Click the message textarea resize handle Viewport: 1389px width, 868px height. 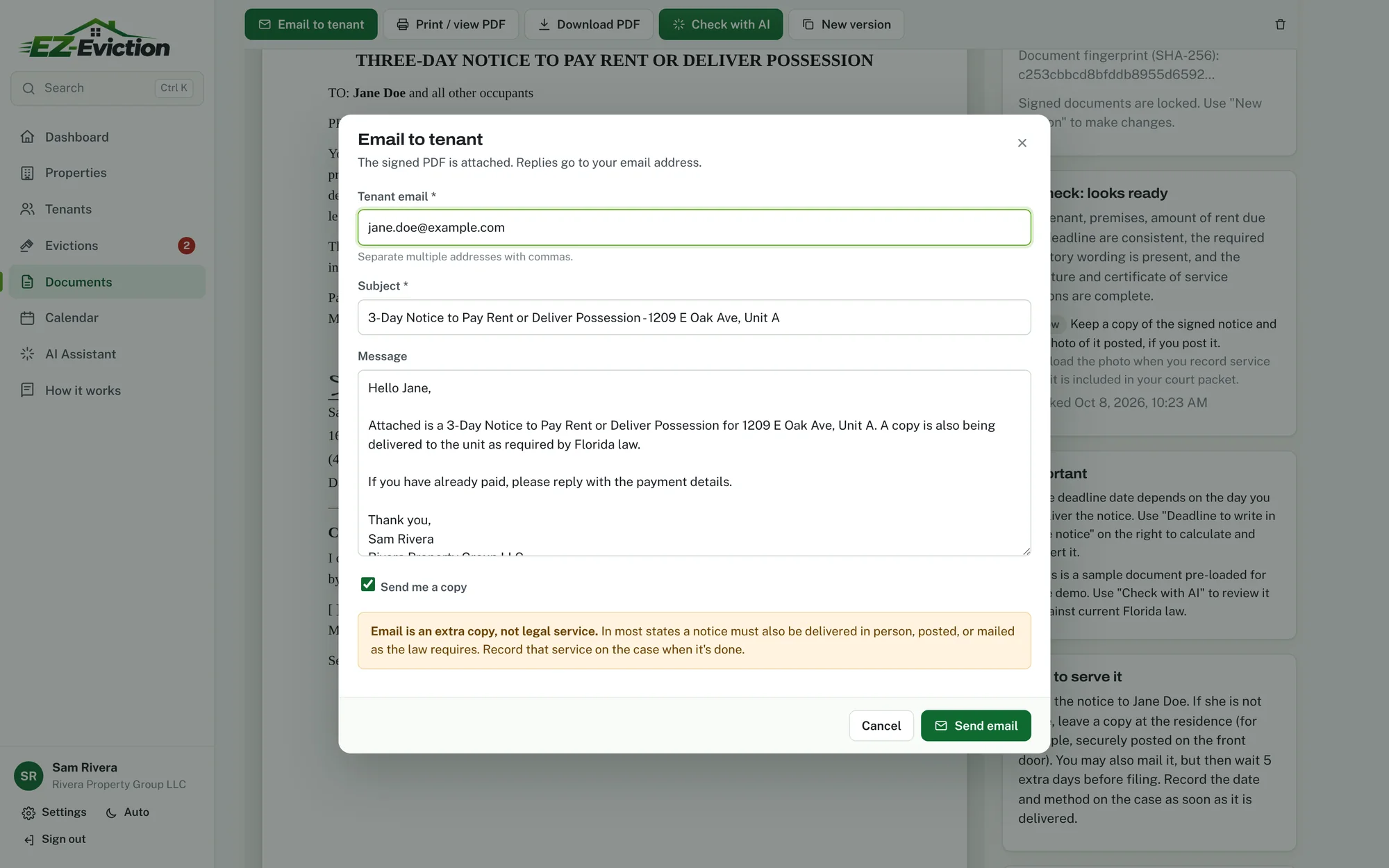coord(1026,551)
